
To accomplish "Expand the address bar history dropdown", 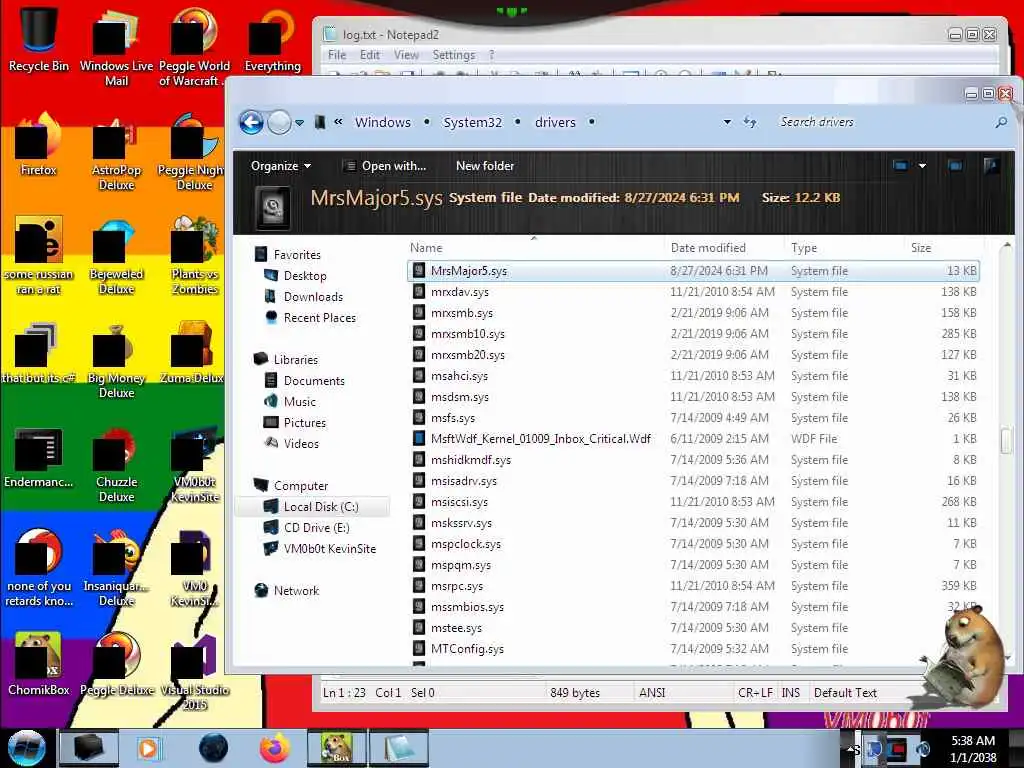I will pyautogui.click(x=727, y=122).
